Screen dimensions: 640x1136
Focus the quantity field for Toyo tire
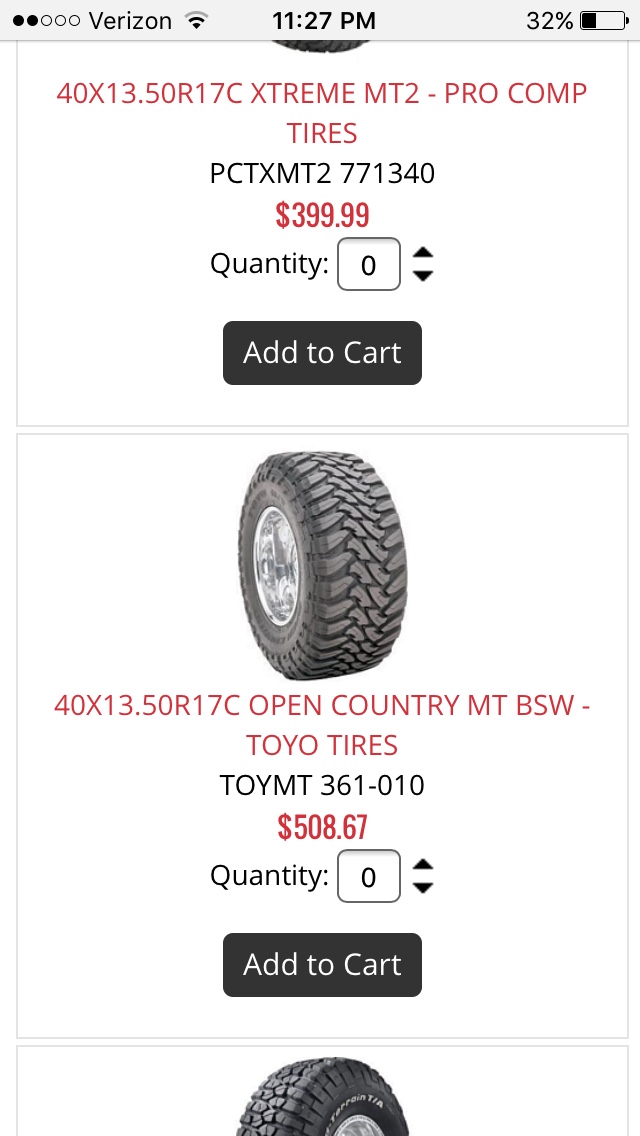(369, 877)
